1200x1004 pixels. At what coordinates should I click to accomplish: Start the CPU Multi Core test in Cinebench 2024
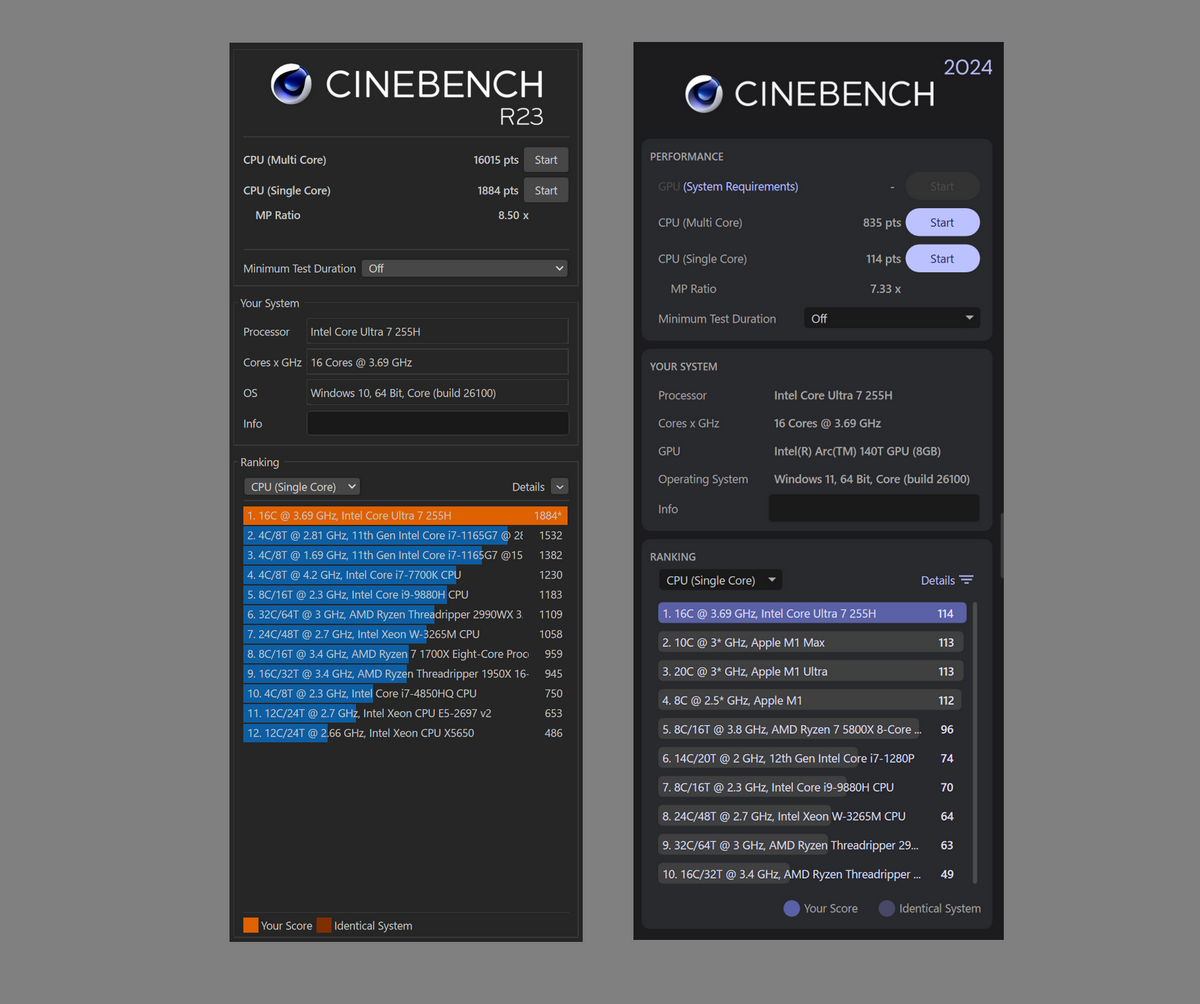pos(942,223)
